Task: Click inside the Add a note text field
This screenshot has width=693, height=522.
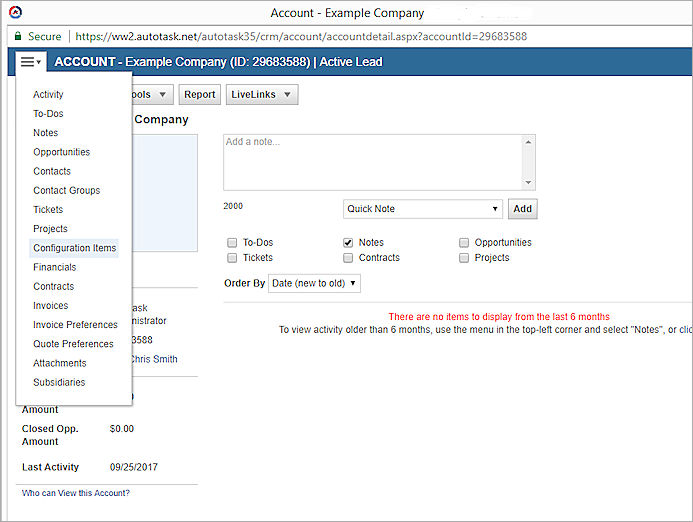Action: [x=370, y=160]
